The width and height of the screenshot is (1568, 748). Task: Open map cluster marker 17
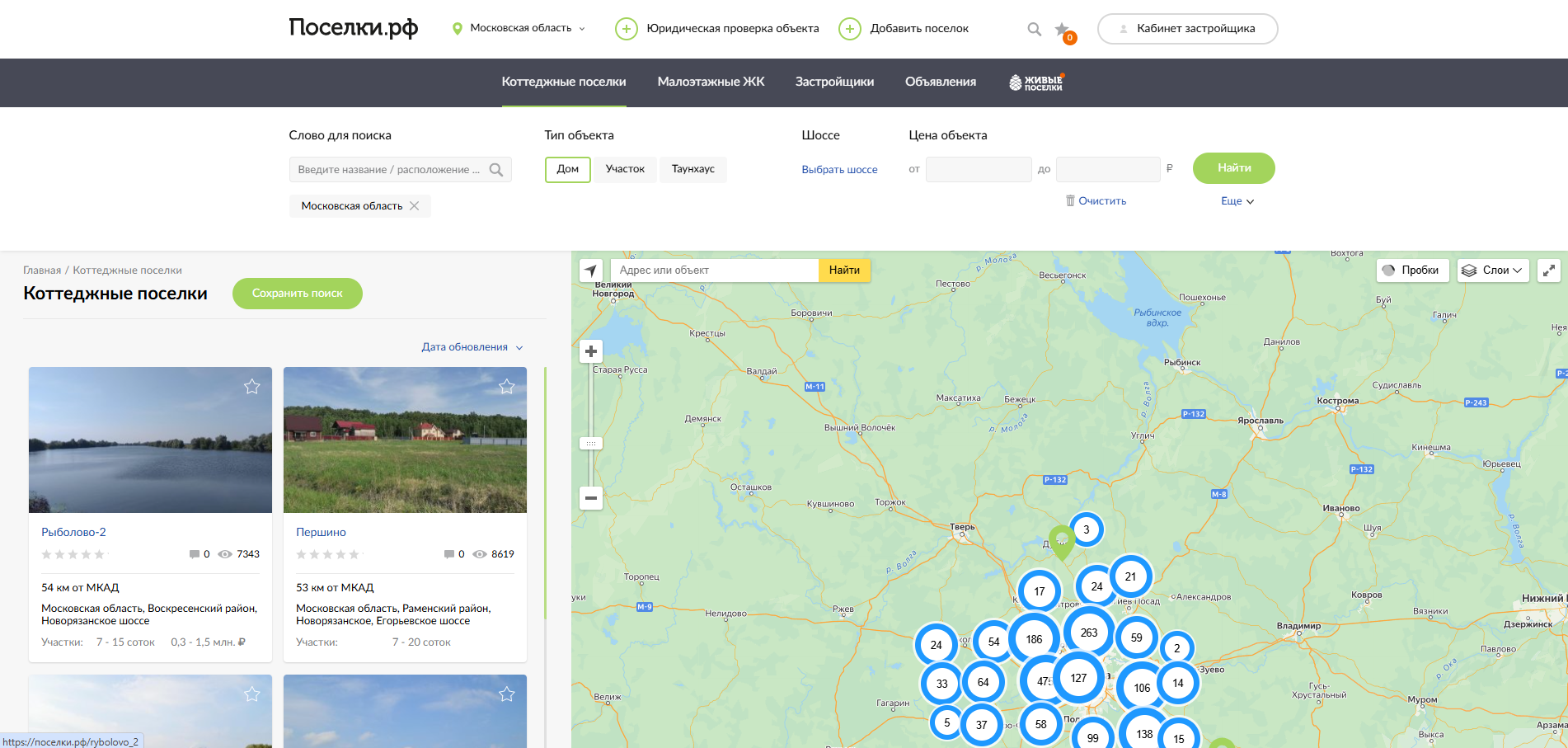(1040, 591)
